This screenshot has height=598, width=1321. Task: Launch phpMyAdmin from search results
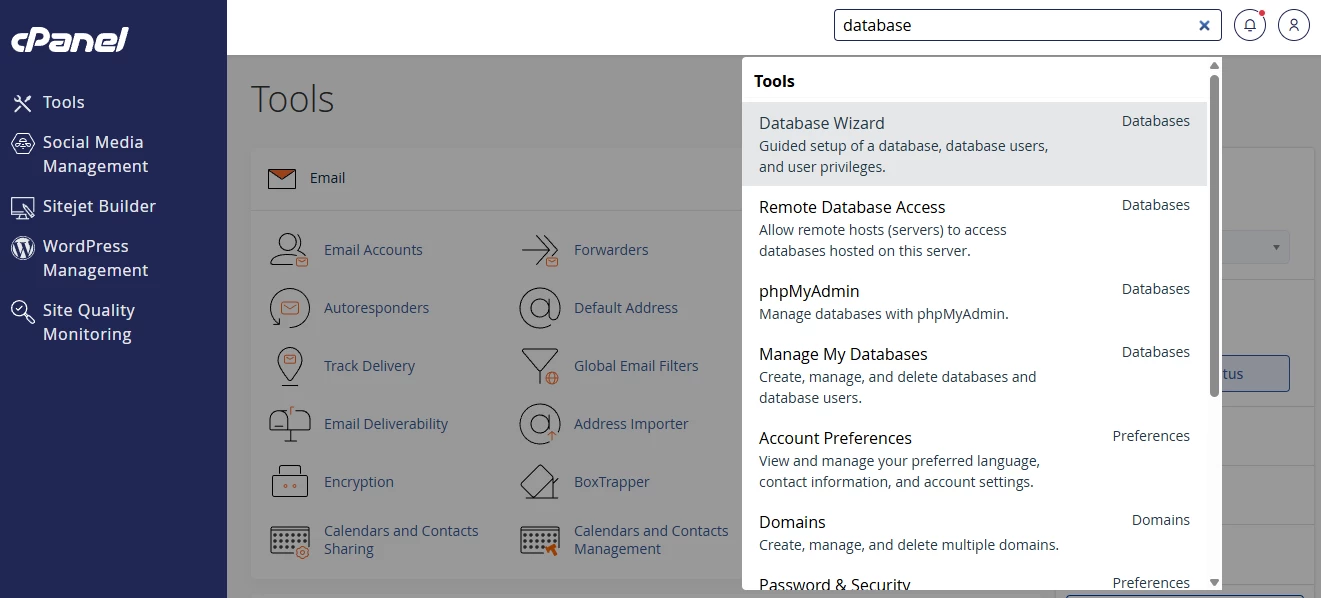click(x=809, y=290)
